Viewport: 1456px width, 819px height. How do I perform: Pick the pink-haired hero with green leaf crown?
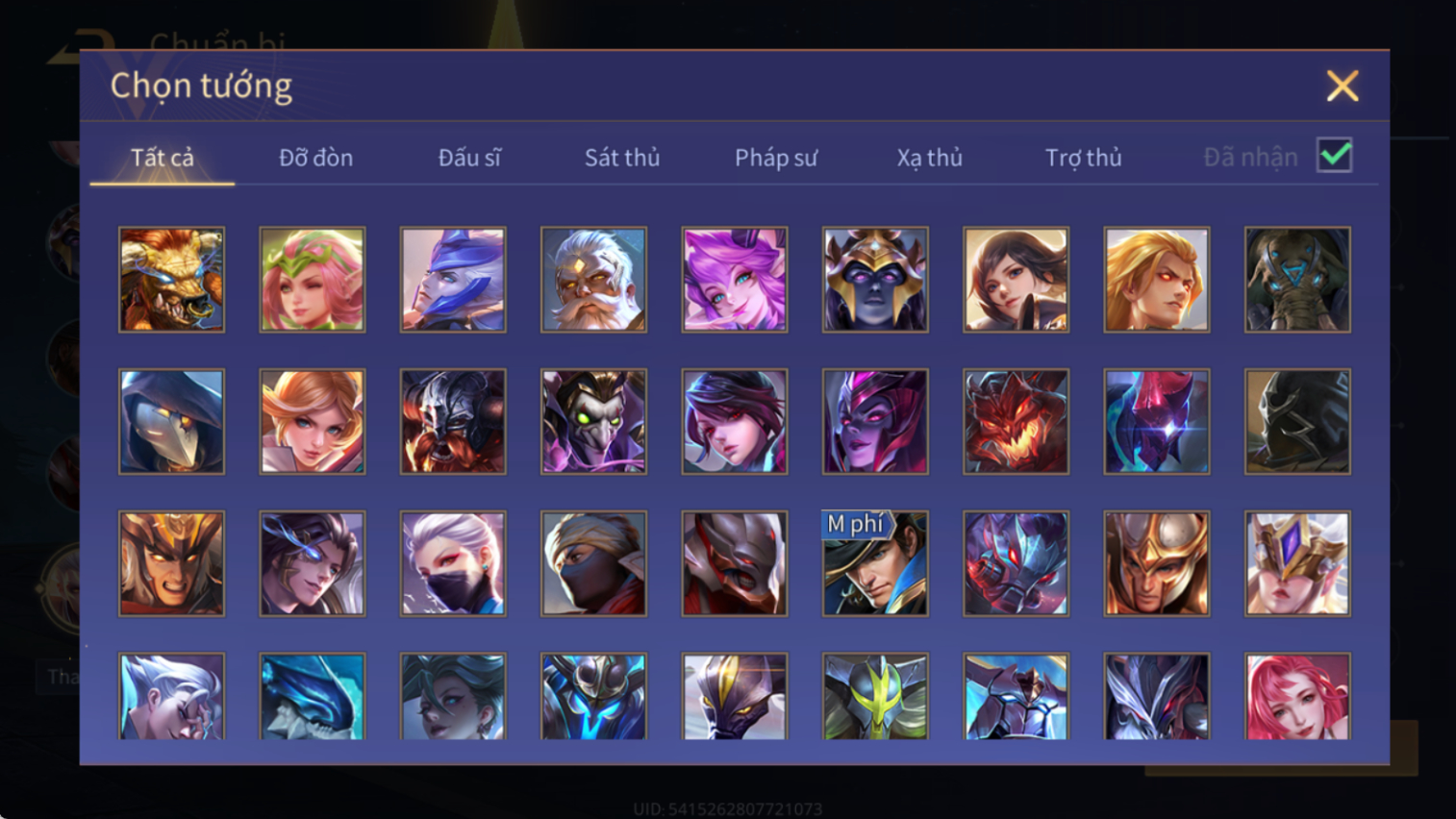(x=313, y=280)
